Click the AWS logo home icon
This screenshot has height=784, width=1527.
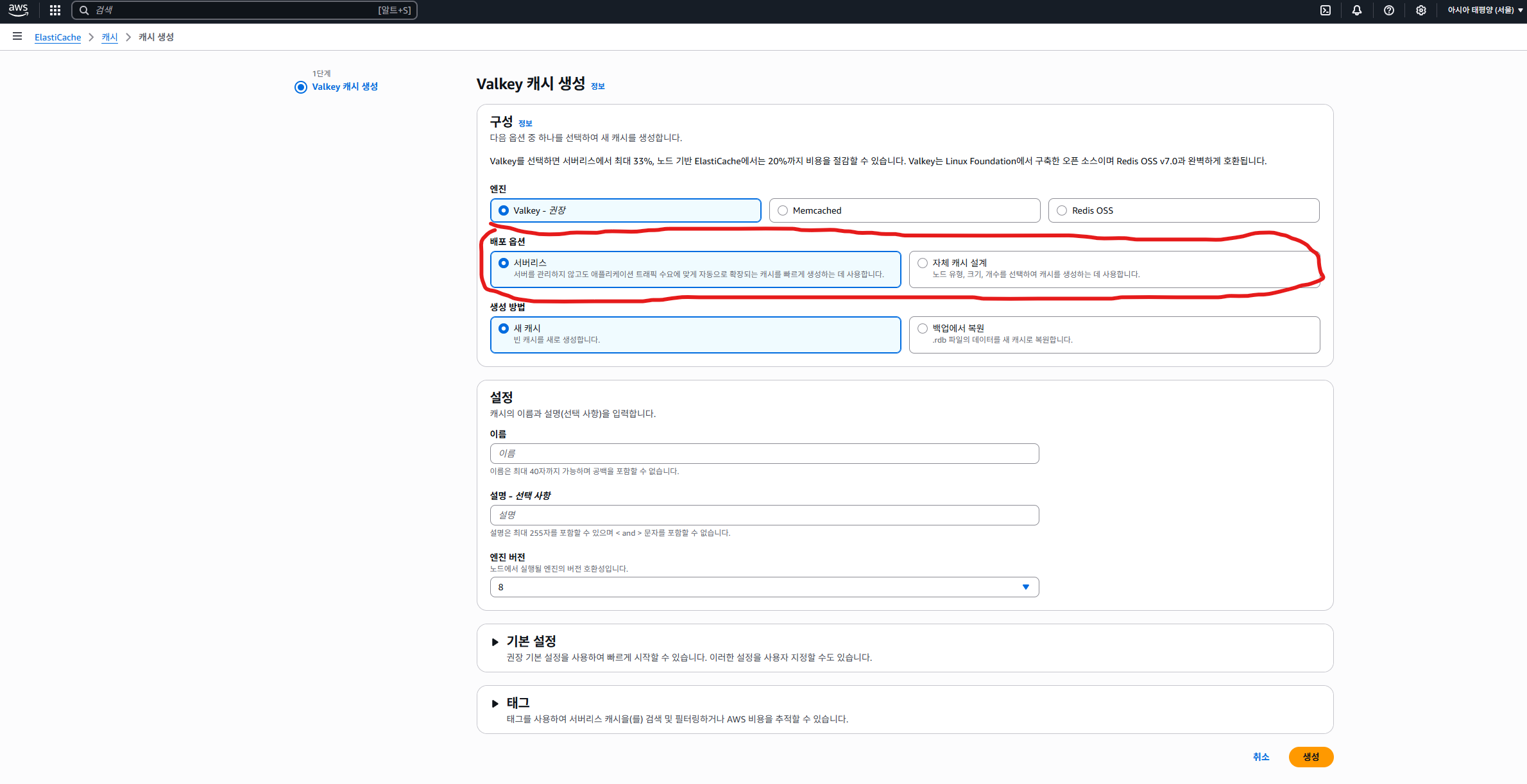tap(18, 10)
